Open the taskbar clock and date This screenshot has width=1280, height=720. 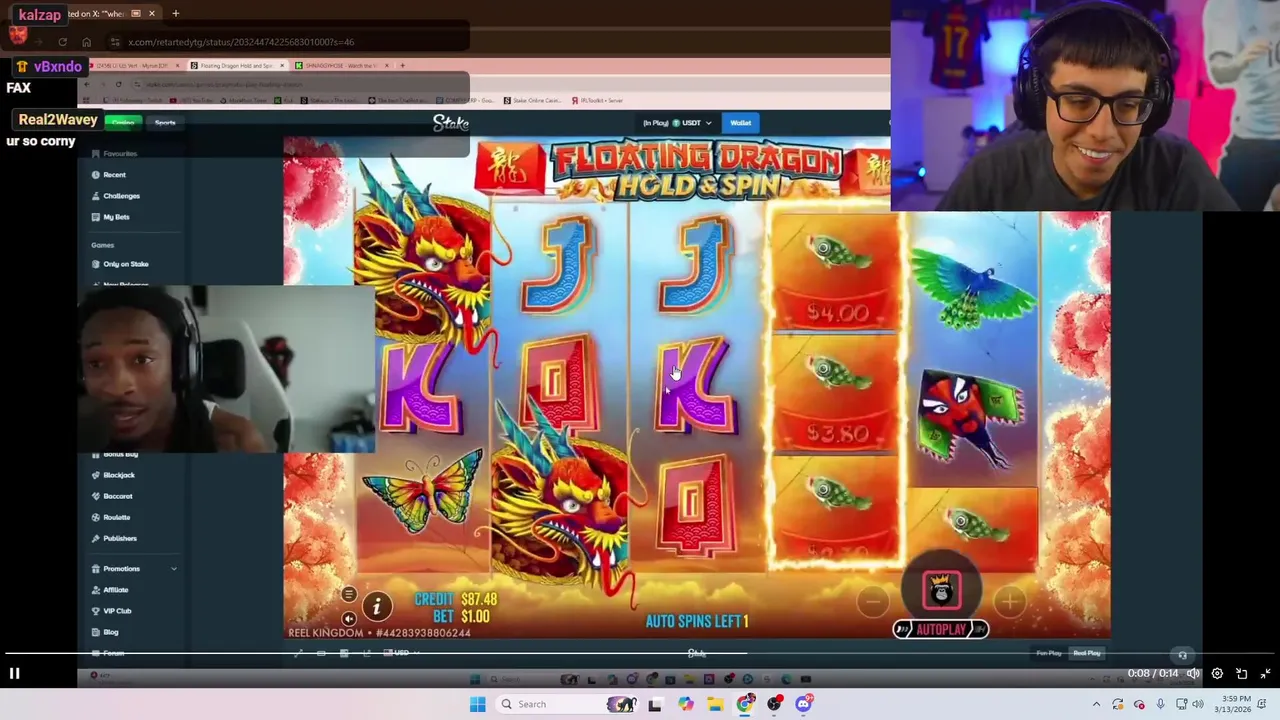(1233, 704)
